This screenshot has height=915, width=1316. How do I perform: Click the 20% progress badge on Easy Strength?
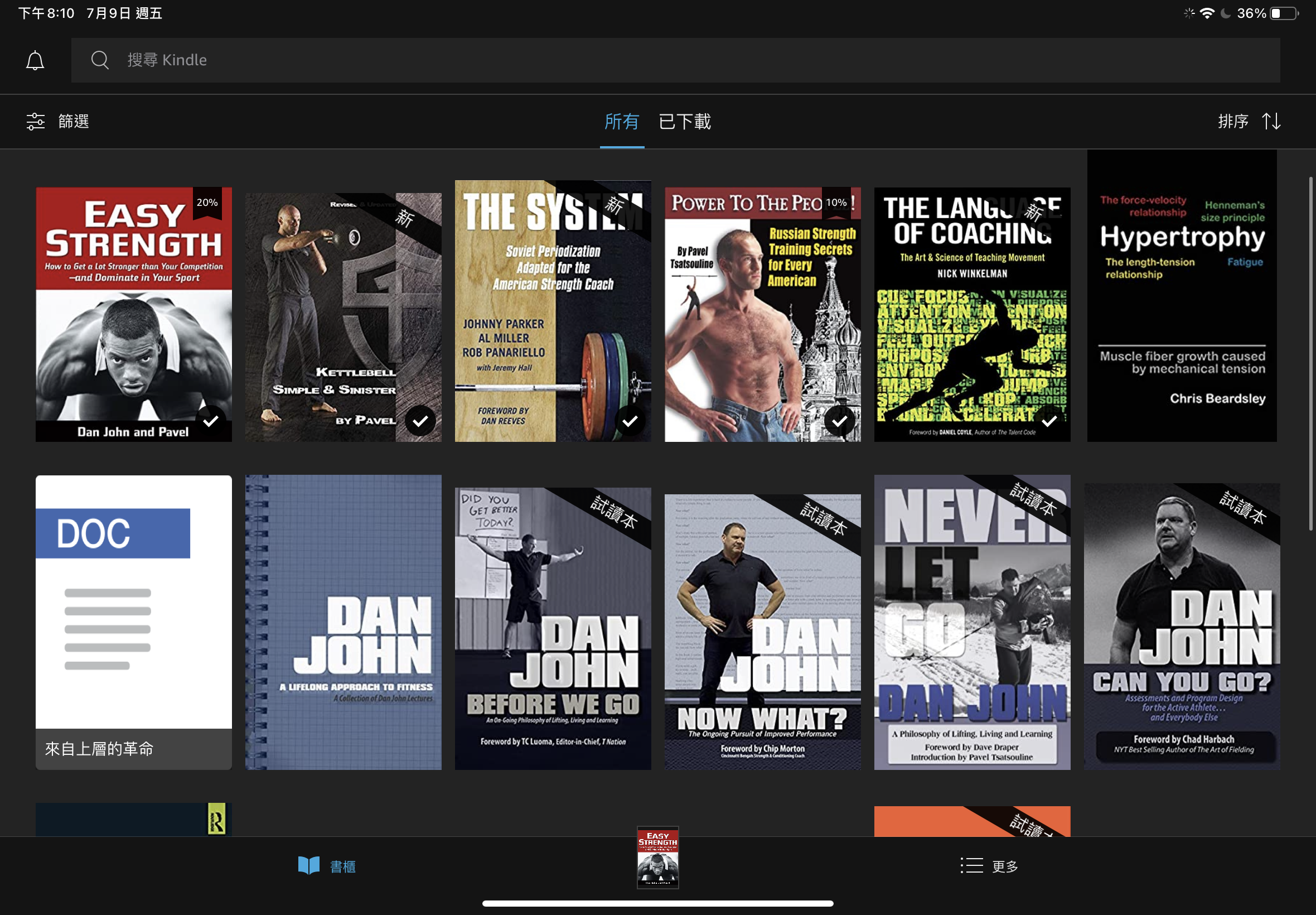click(x=207, y=203)
